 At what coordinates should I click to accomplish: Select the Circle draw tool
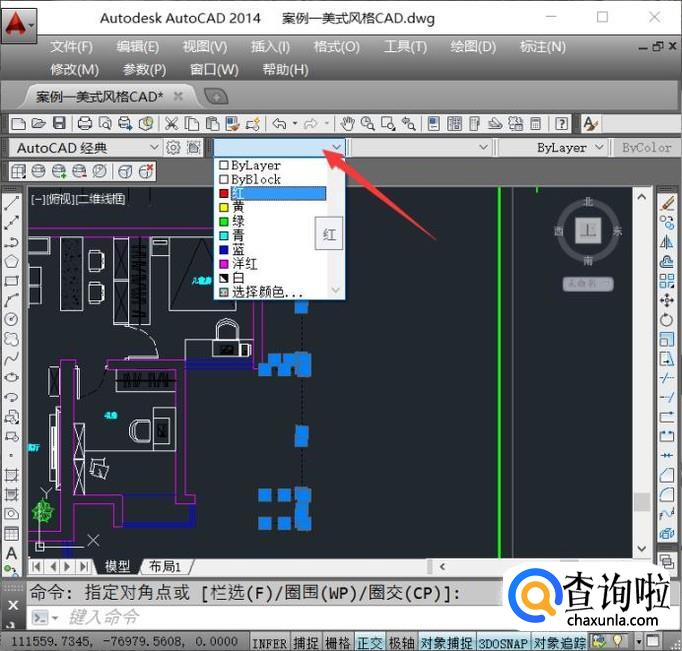(12, 319)
